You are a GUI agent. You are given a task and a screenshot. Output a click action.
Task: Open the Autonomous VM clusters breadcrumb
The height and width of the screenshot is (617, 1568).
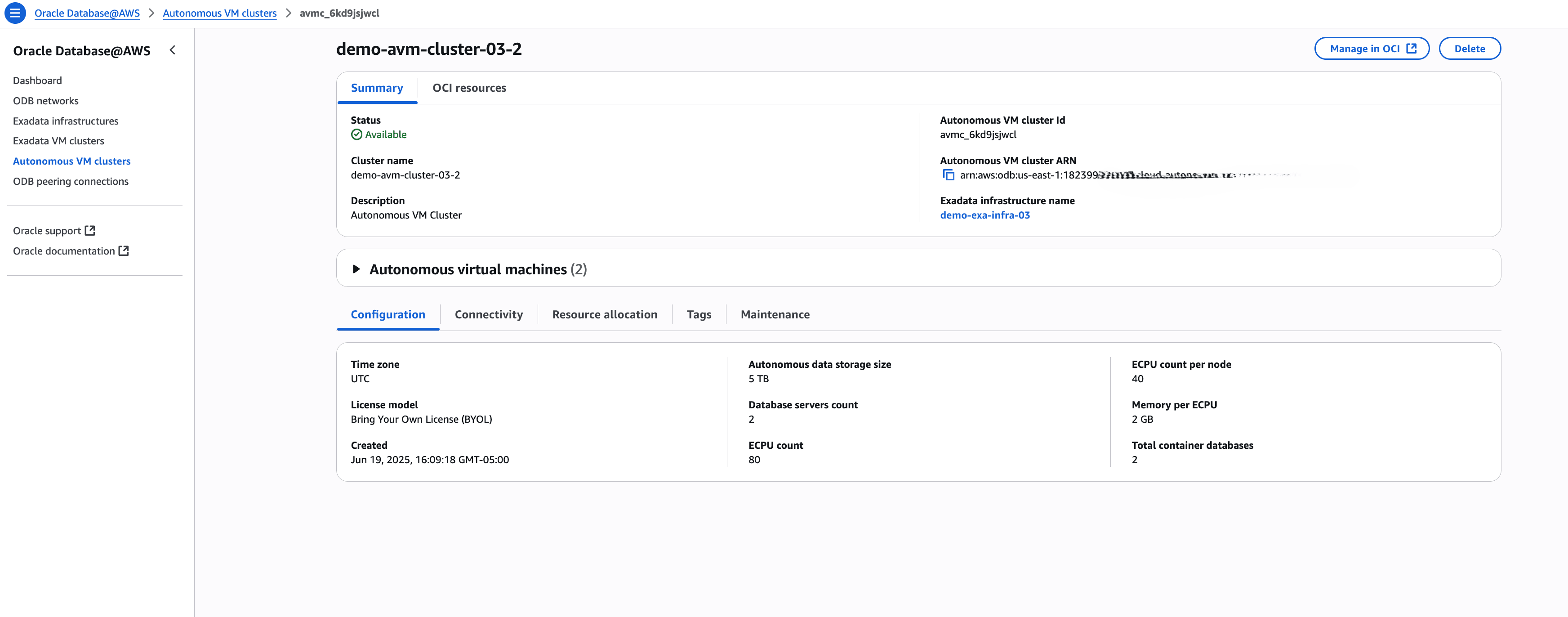click(220, 13)
